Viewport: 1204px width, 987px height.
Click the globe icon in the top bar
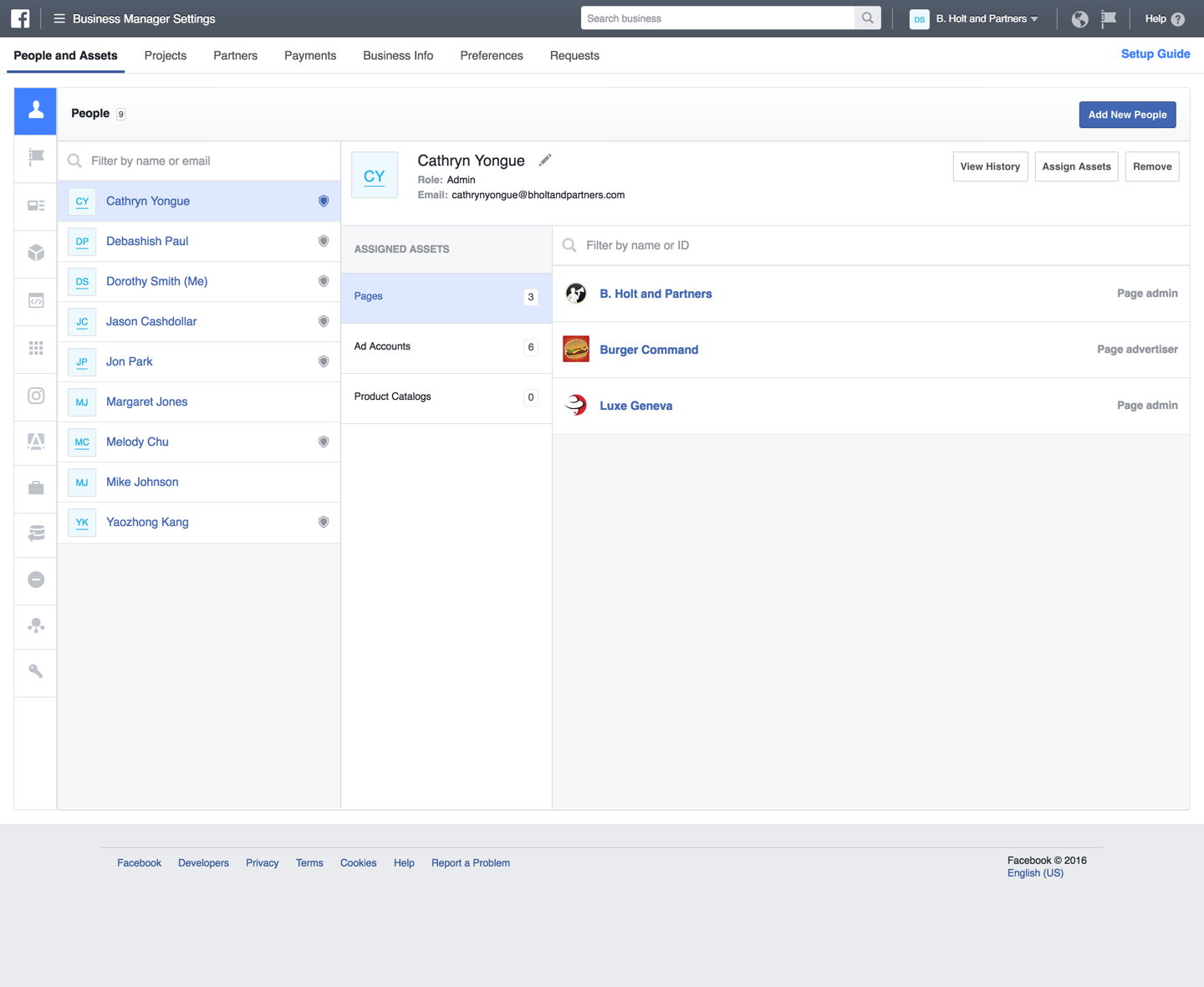pos(1079,18)
